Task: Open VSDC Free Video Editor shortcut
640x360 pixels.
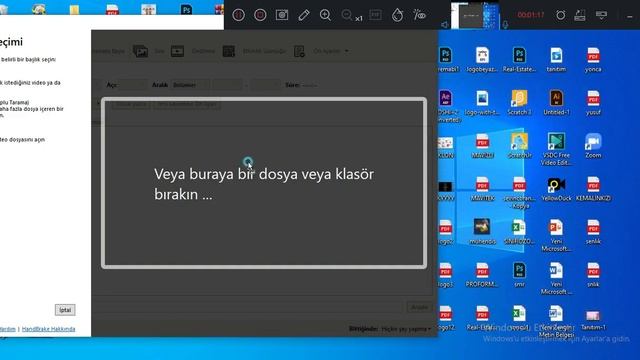Action: (556, 149)
